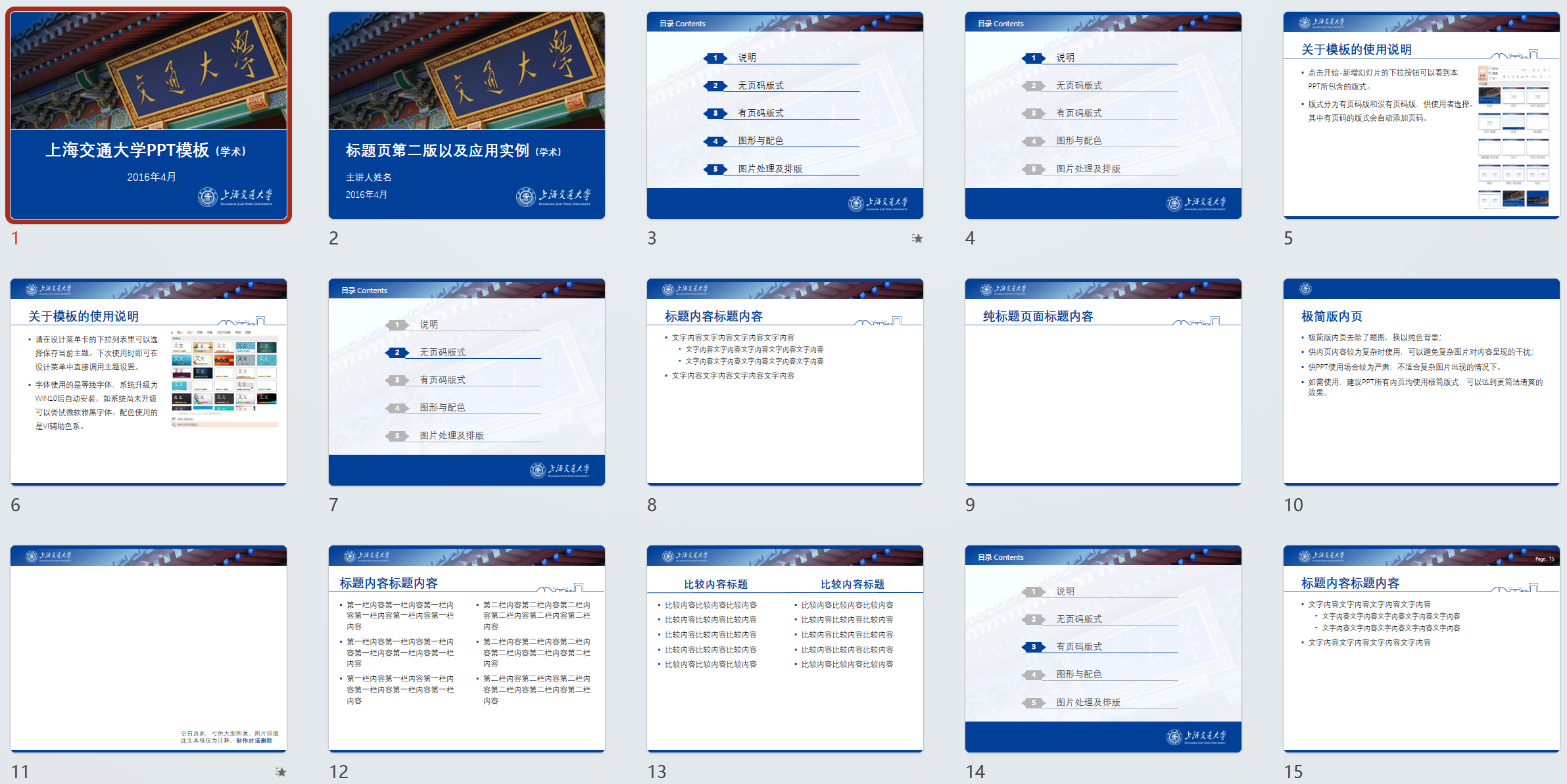Select slide 14 contents with 有页码版式 highlighted
1567x784 pixels.
(x=1103, y=649)
